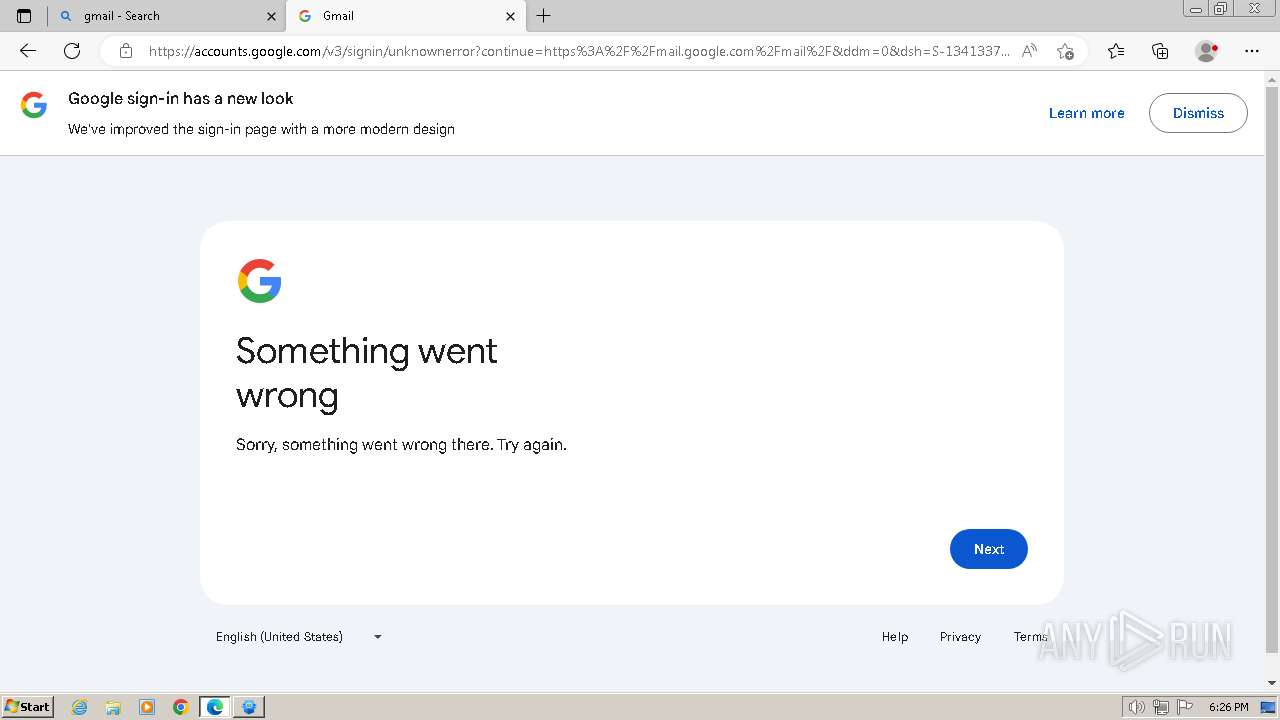Click the Next button

(989, 549)
